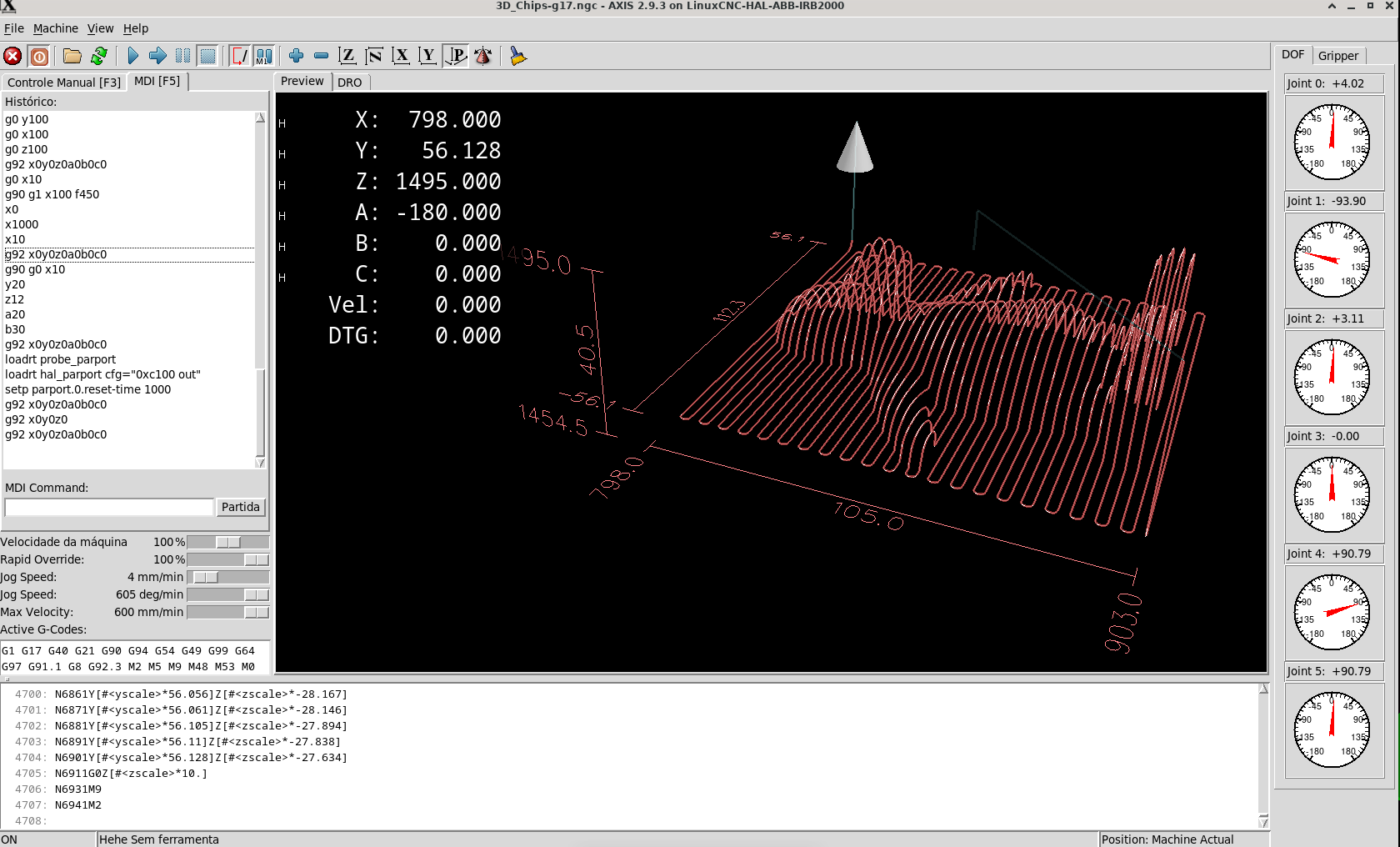Viewport: 1400px width, 847px height.
Task: Toggle skip lines with slash
Action: tap(239, 56)
